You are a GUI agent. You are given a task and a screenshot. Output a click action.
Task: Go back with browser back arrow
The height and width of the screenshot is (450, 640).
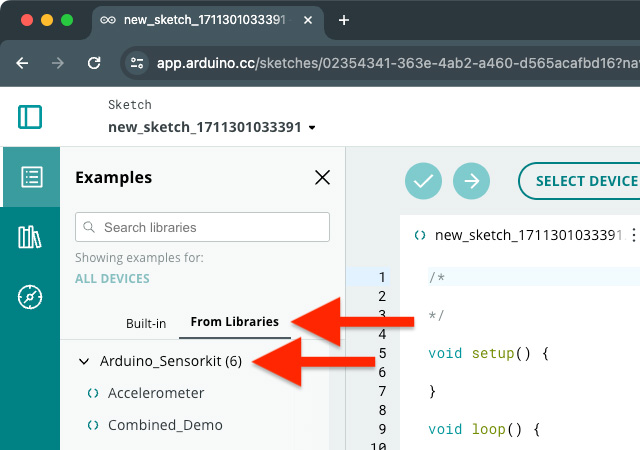22,63
